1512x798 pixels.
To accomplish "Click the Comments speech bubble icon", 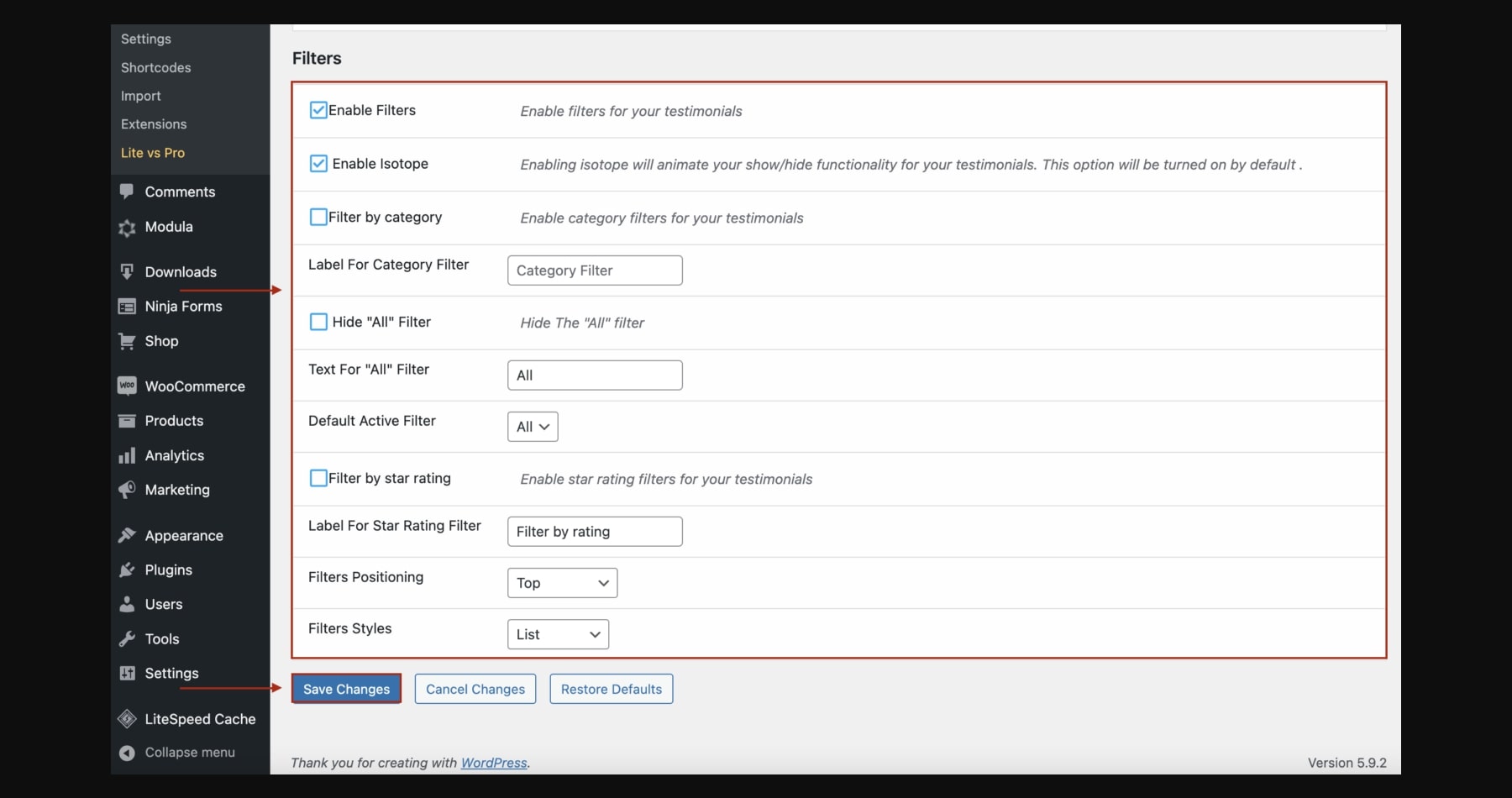I will [x=127, y=192].
